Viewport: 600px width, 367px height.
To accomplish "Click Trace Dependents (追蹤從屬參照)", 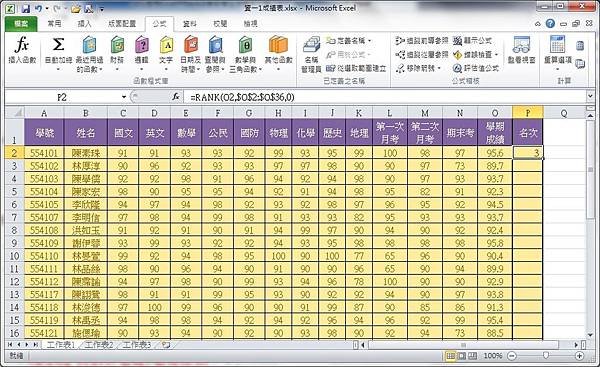I will point(422,55).
